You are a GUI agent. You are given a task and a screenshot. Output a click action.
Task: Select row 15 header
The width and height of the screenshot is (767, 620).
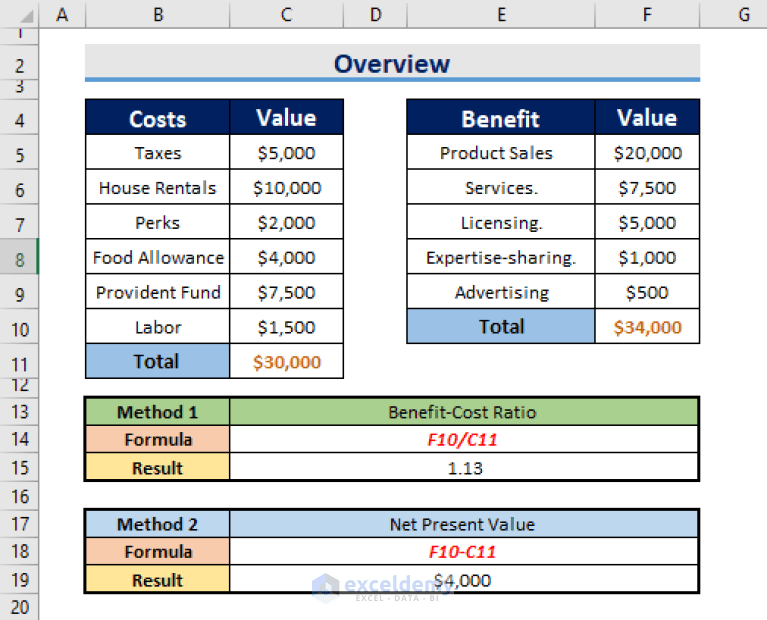[x=19, y=467]
